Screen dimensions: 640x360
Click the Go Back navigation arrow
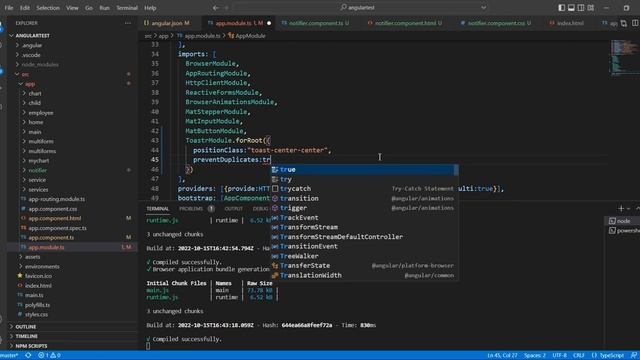216,8
